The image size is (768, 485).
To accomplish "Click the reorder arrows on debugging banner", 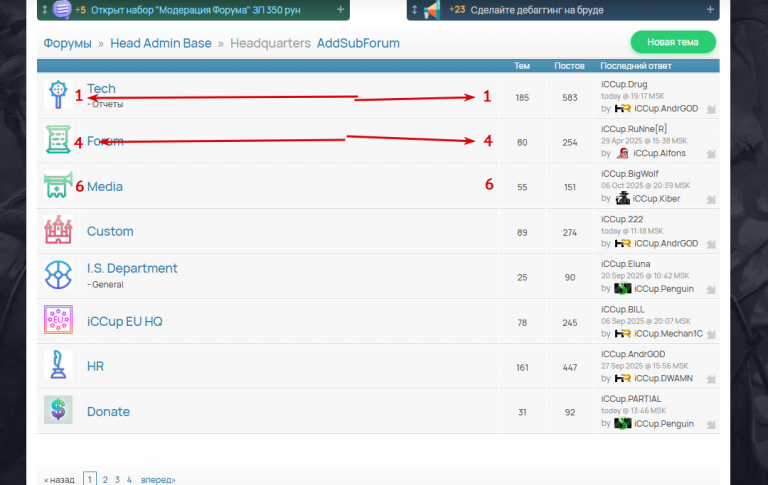I will (x=414, y=9).
